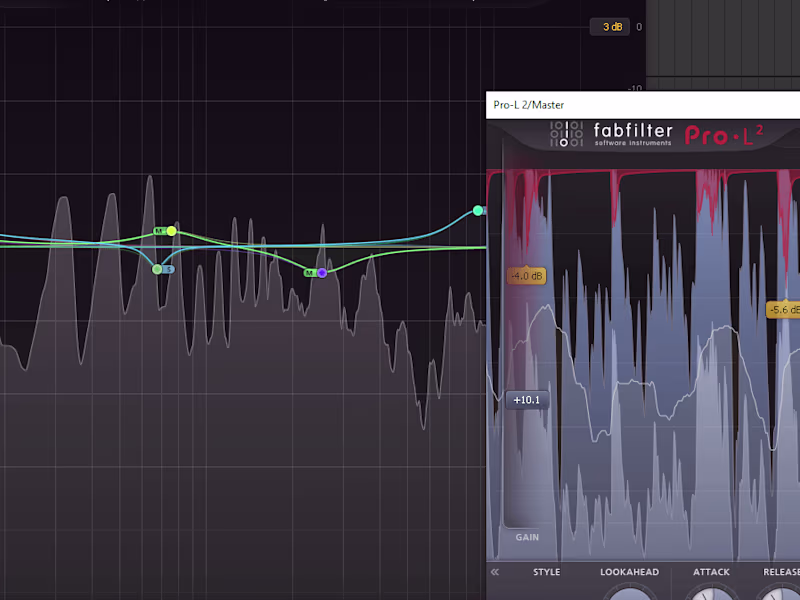Click the LOOKAHEAD label
Viewport: 800px width, 600px height.
point(629,572)
